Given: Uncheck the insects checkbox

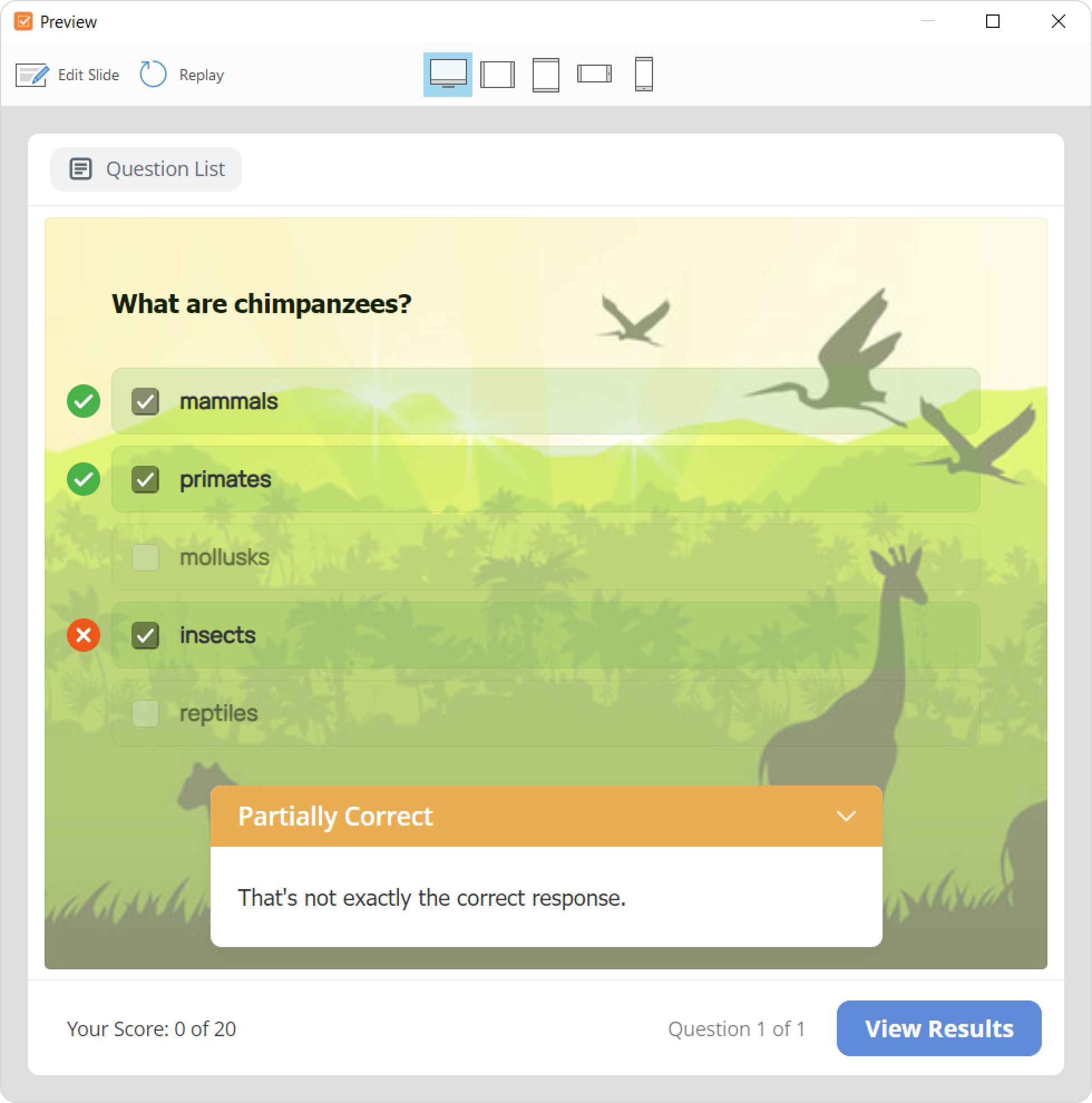Looking at the screenshot, I should (145, 636).
